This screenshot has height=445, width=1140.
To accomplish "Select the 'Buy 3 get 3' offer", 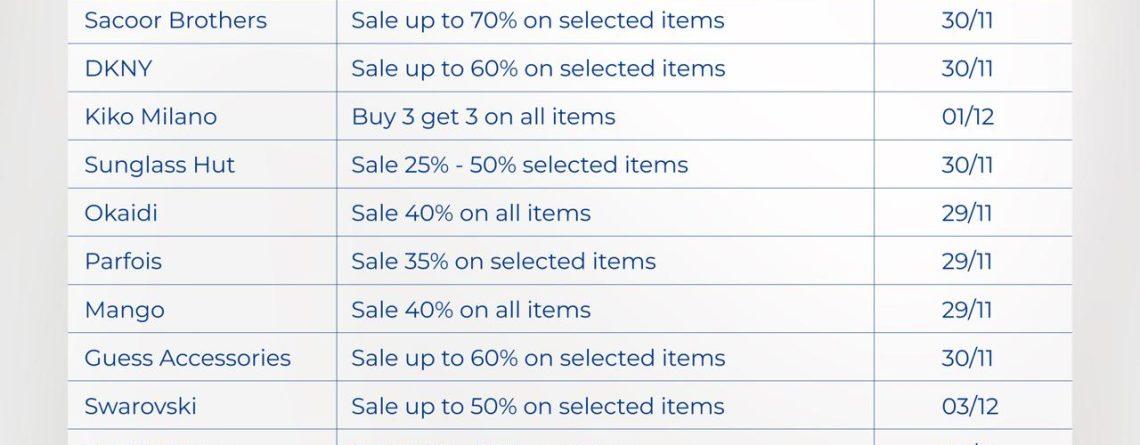I will click(483, 116).
